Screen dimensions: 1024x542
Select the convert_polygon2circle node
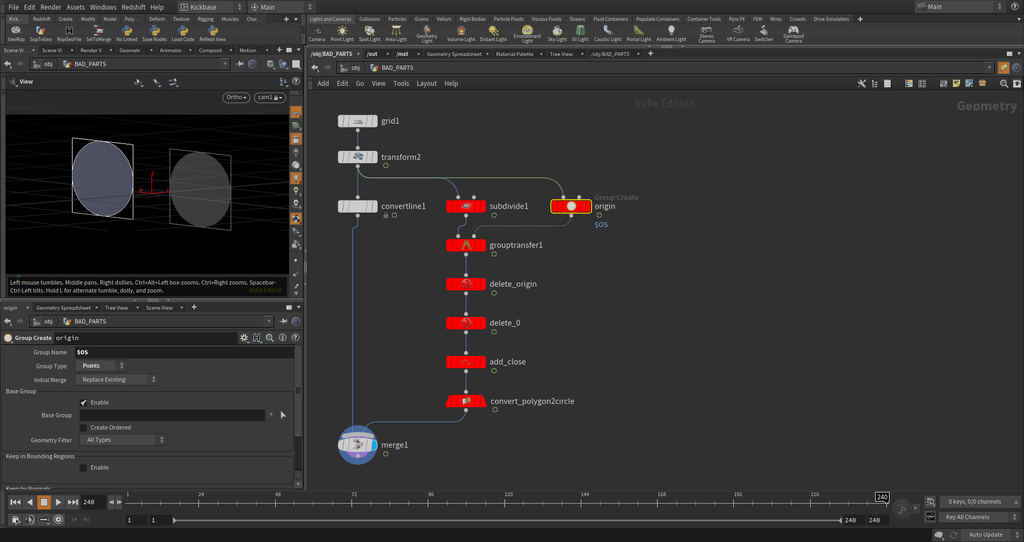pyautogui.click(x=466, y=401)
